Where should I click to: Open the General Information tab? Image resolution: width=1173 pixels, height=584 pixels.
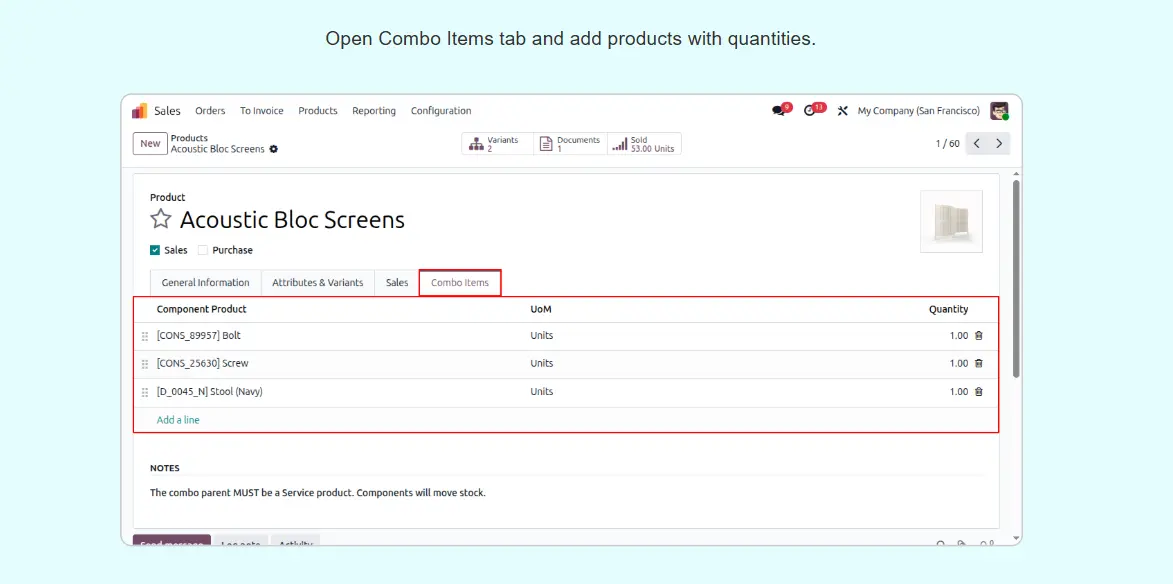(205, 283)
